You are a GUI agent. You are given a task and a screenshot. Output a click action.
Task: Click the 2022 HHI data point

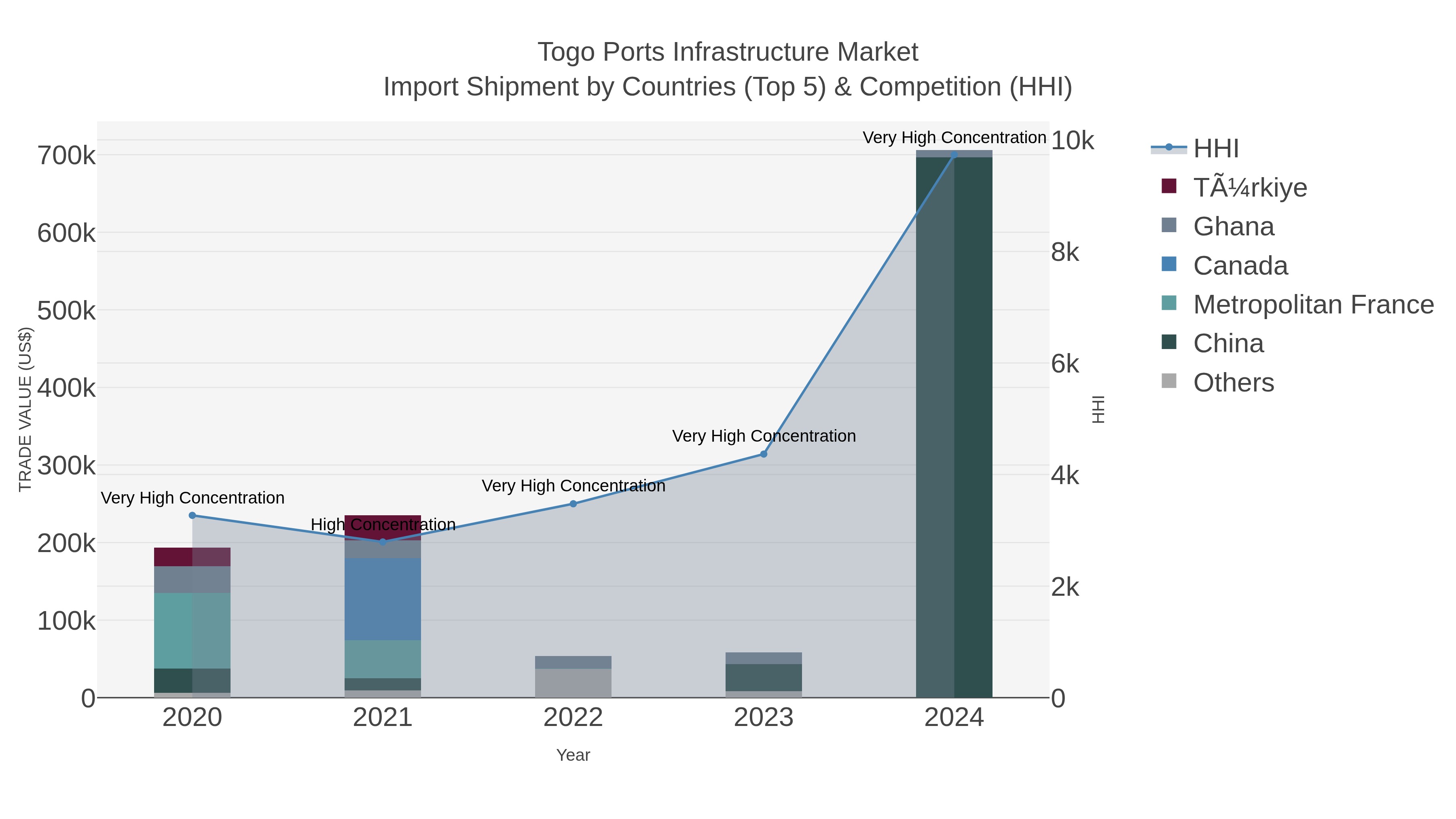(573, 504)
